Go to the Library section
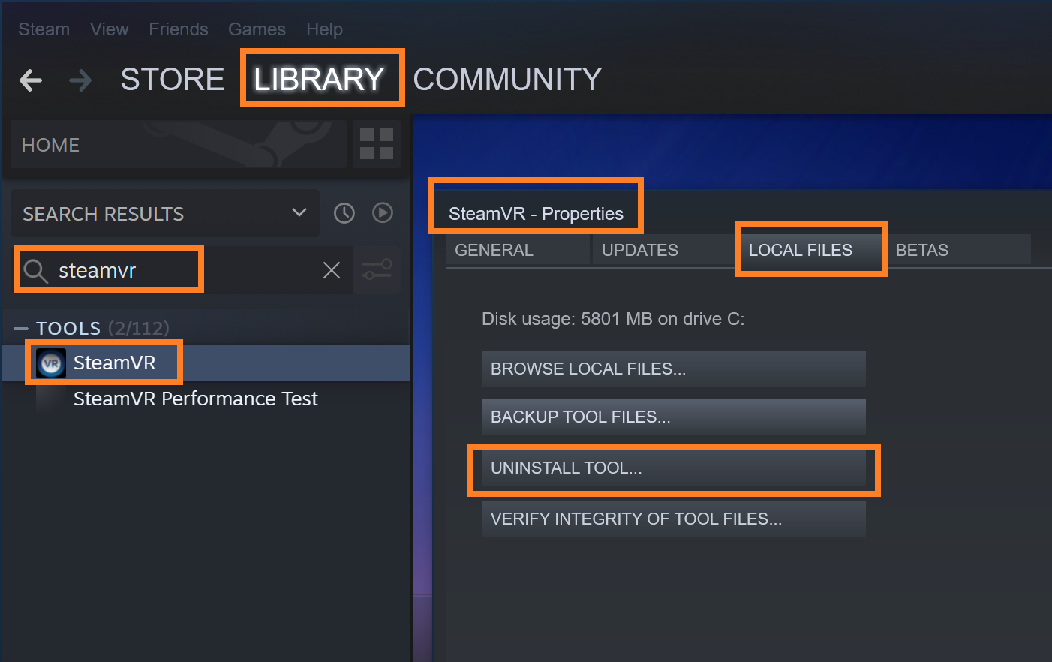The width and height of the screenshot is (1052, 662). click(x=319, y=79)
